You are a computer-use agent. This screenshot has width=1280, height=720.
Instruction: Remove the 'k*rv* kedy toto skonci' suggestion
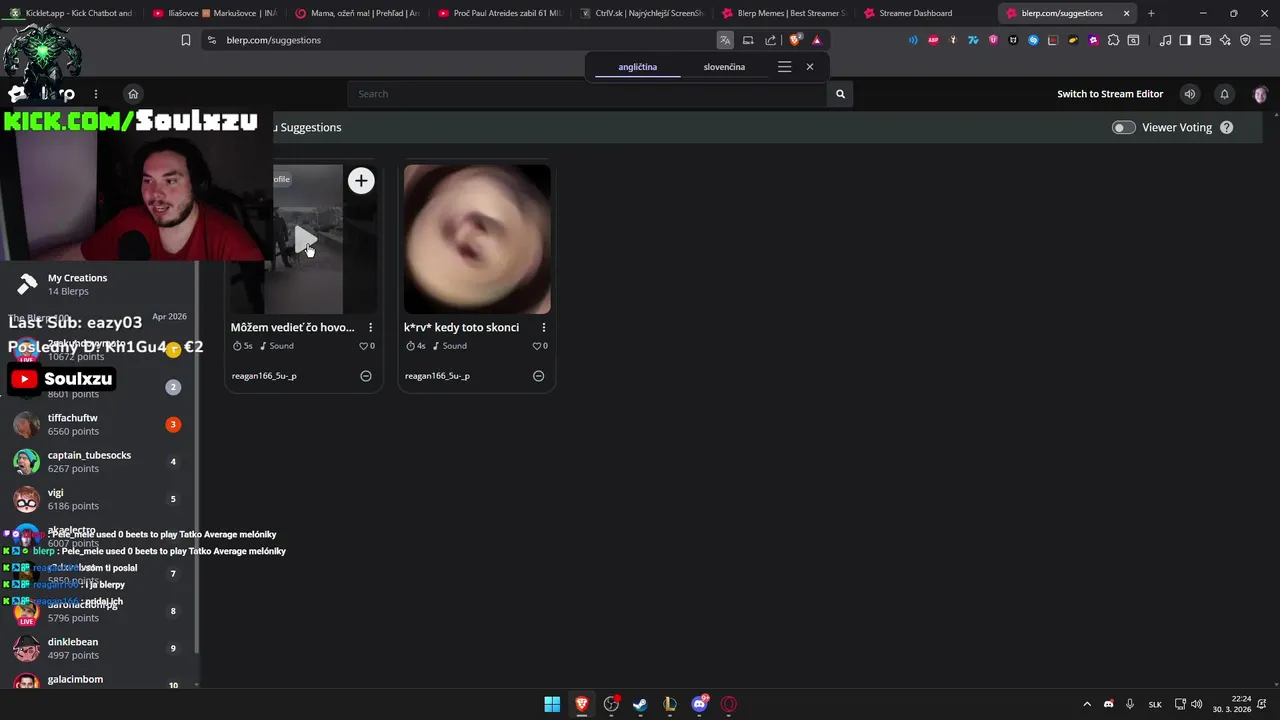pyautogui.click(x=539, y=376)
